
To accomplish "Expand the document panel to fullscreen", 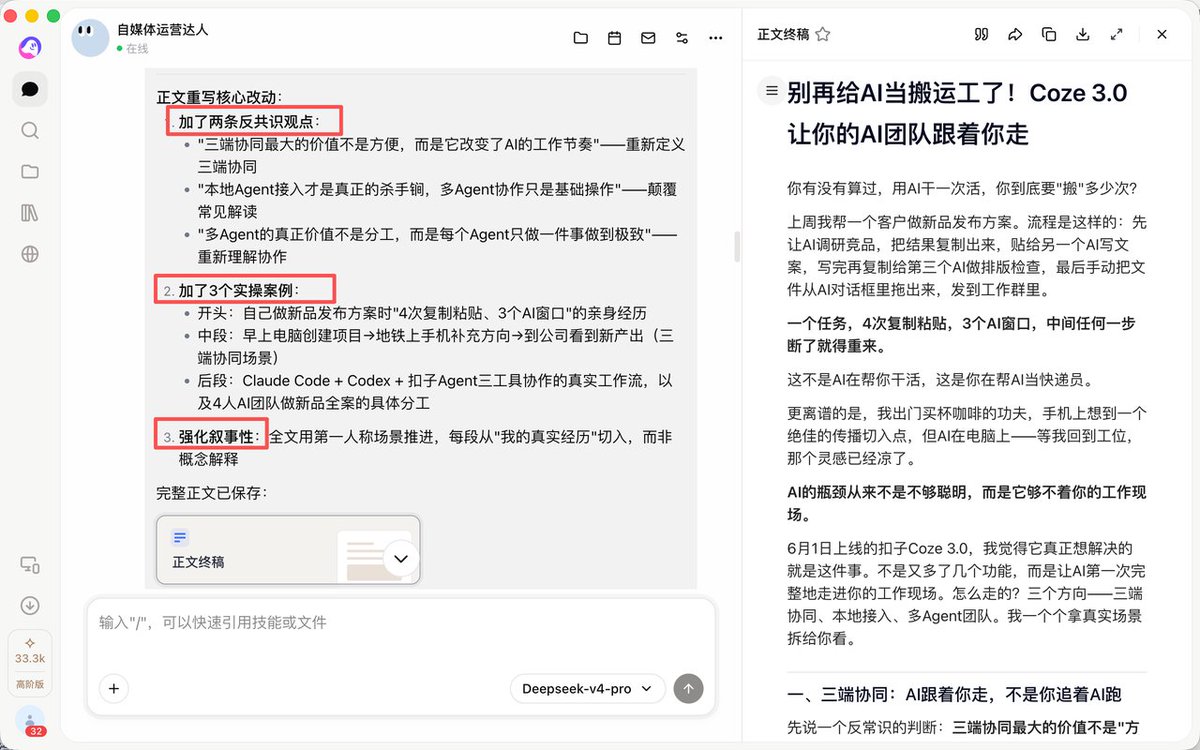I will tap(1116, 34).
